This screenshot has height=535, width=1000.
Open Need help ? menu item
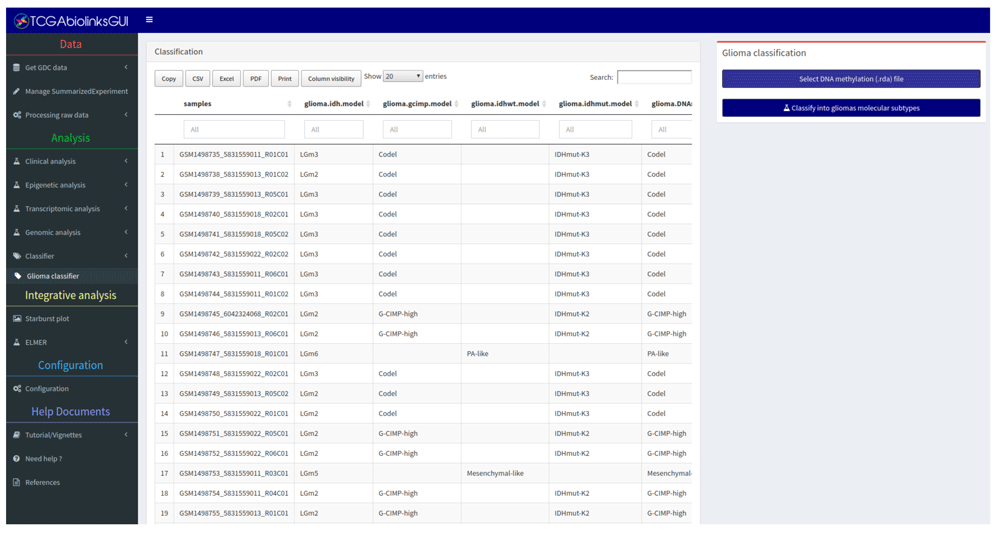pyautogui.click(x=72, y=458)
